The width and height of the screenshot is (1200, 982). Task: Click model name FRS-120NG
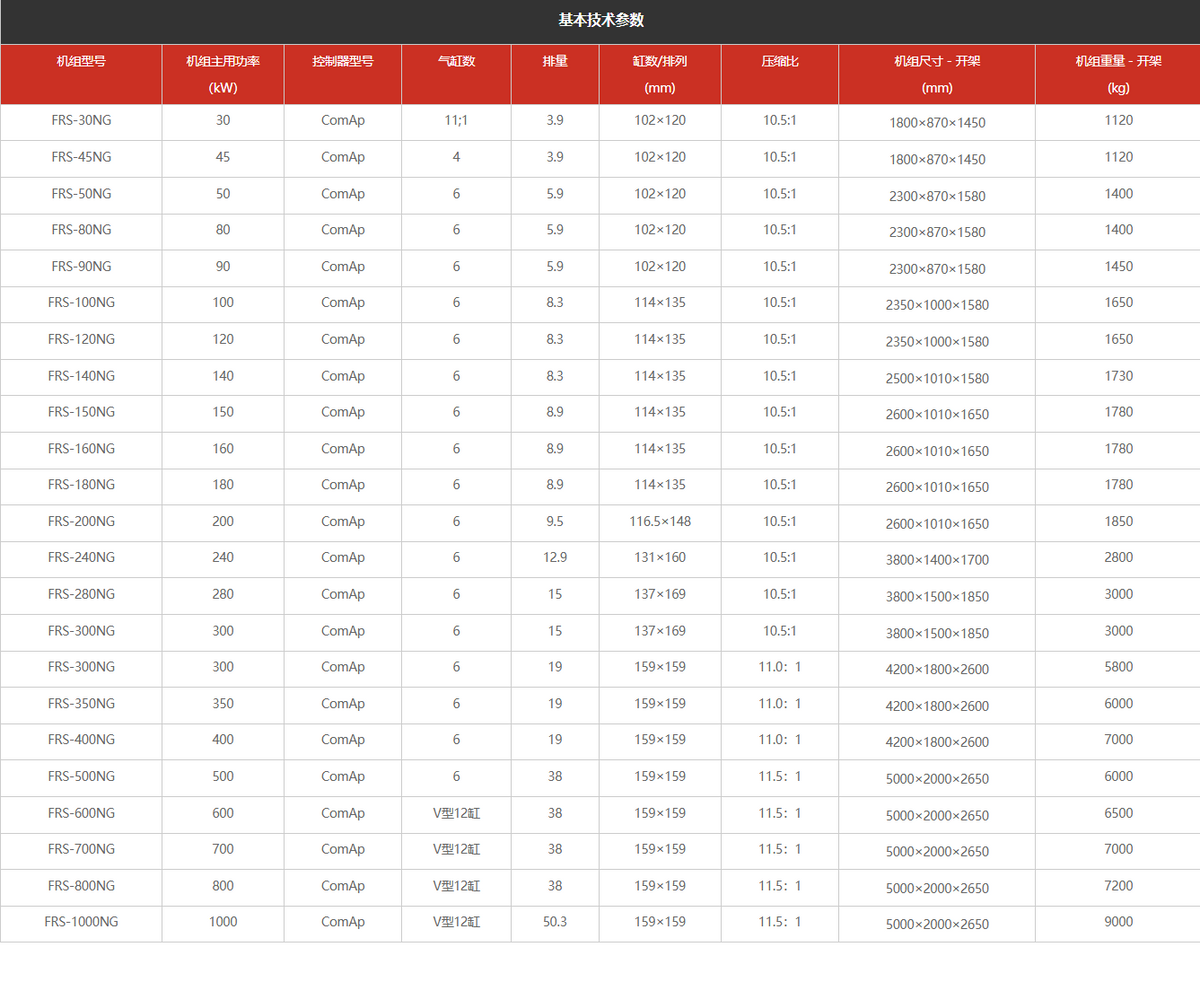click(x=81, y=340)
